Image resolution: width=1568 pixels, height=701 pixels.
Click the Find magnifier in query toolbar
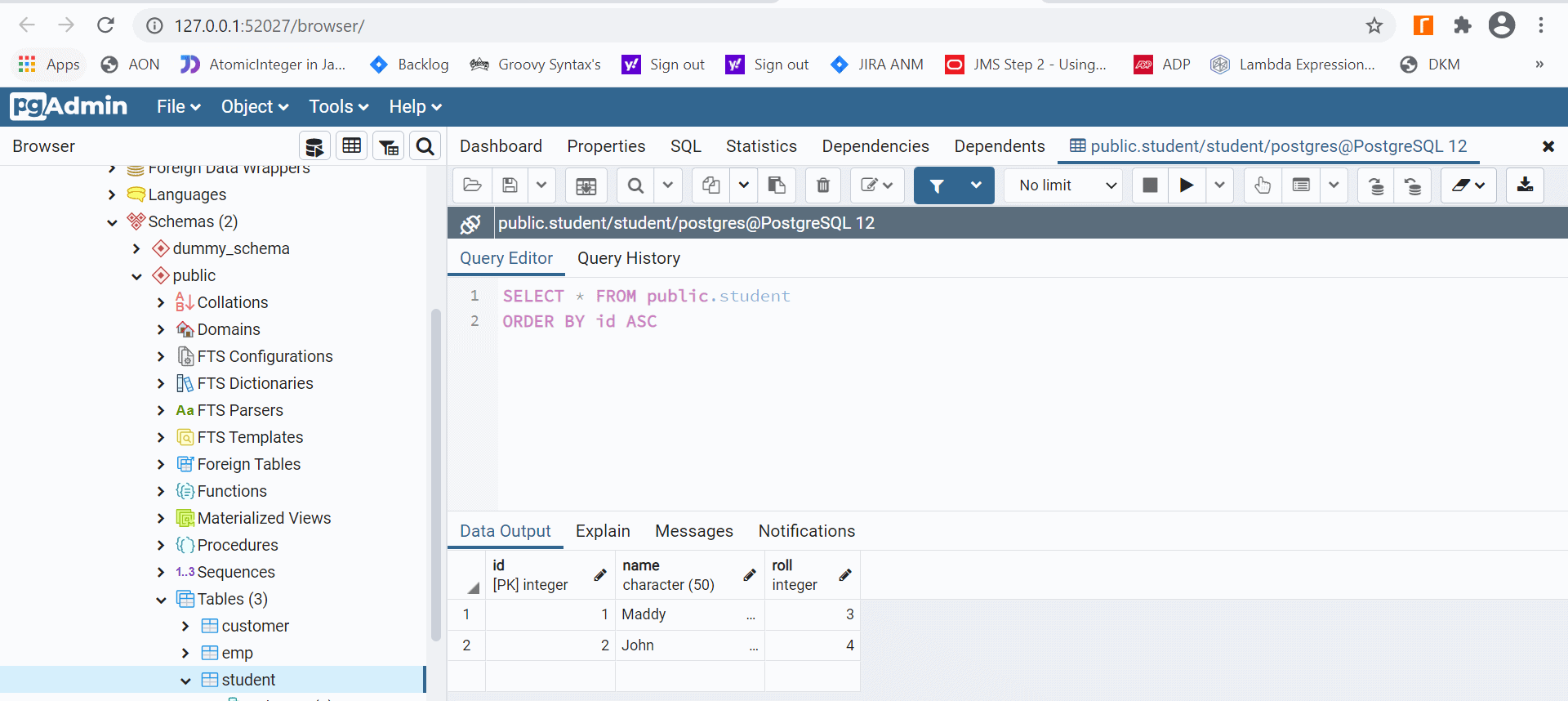[635, 185]
